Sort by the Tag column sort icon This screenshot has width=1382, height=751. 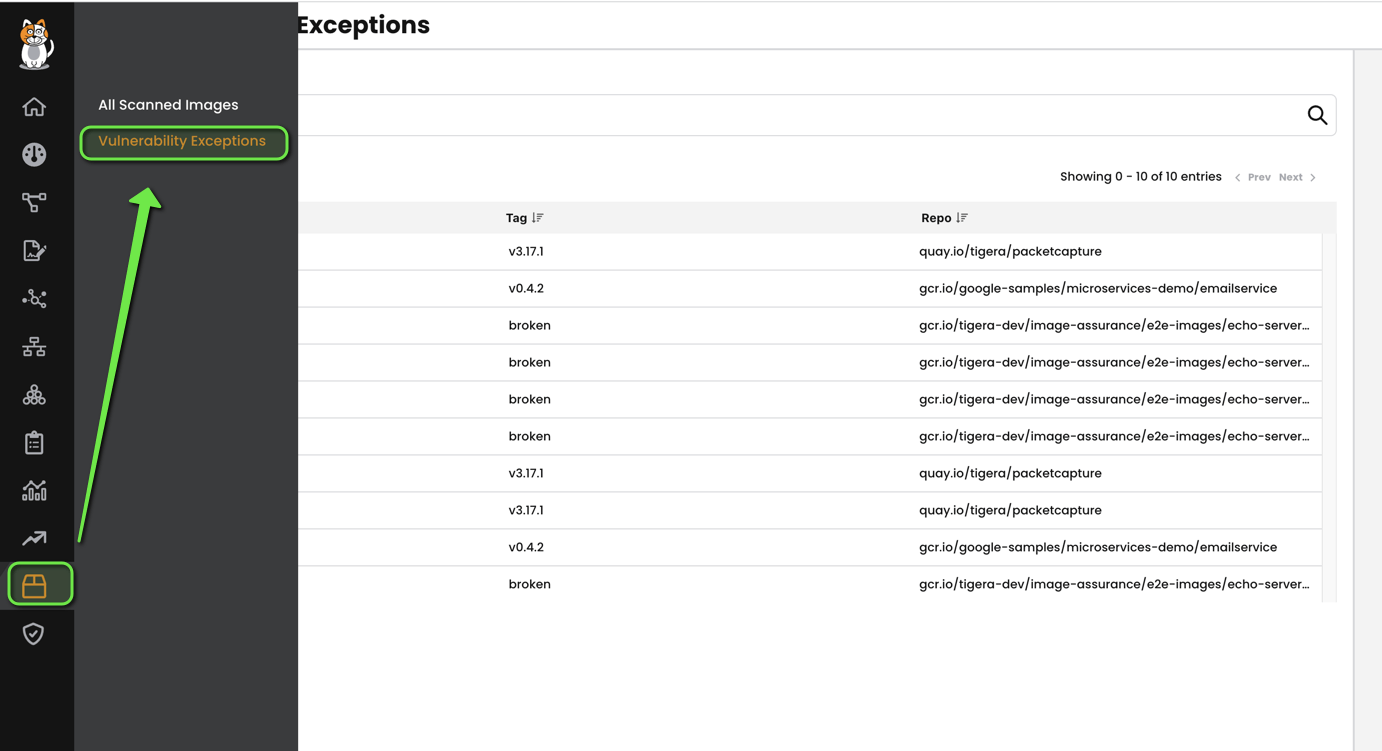pos(538,218)
